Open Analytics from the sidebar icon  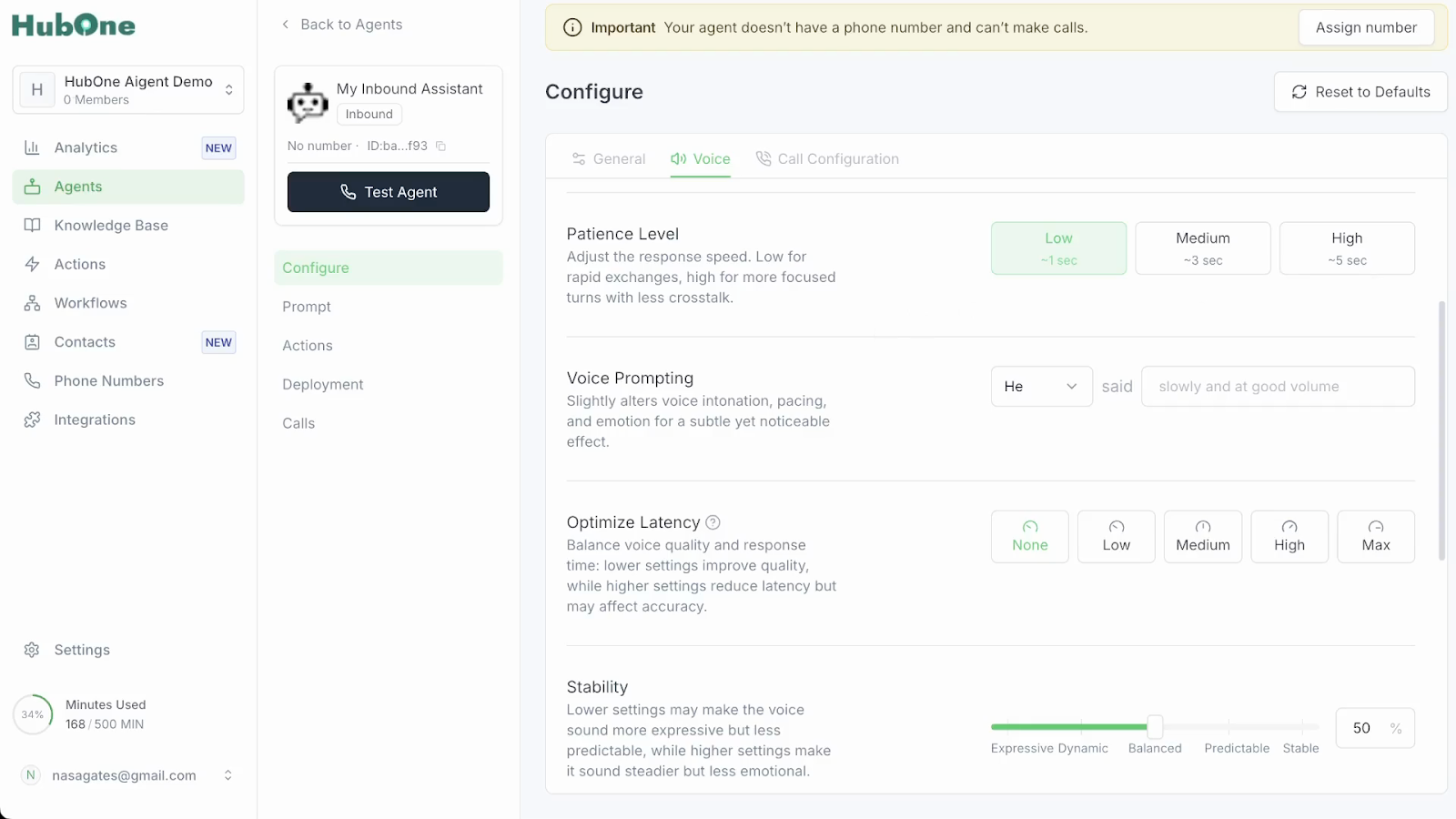[32, 147]
